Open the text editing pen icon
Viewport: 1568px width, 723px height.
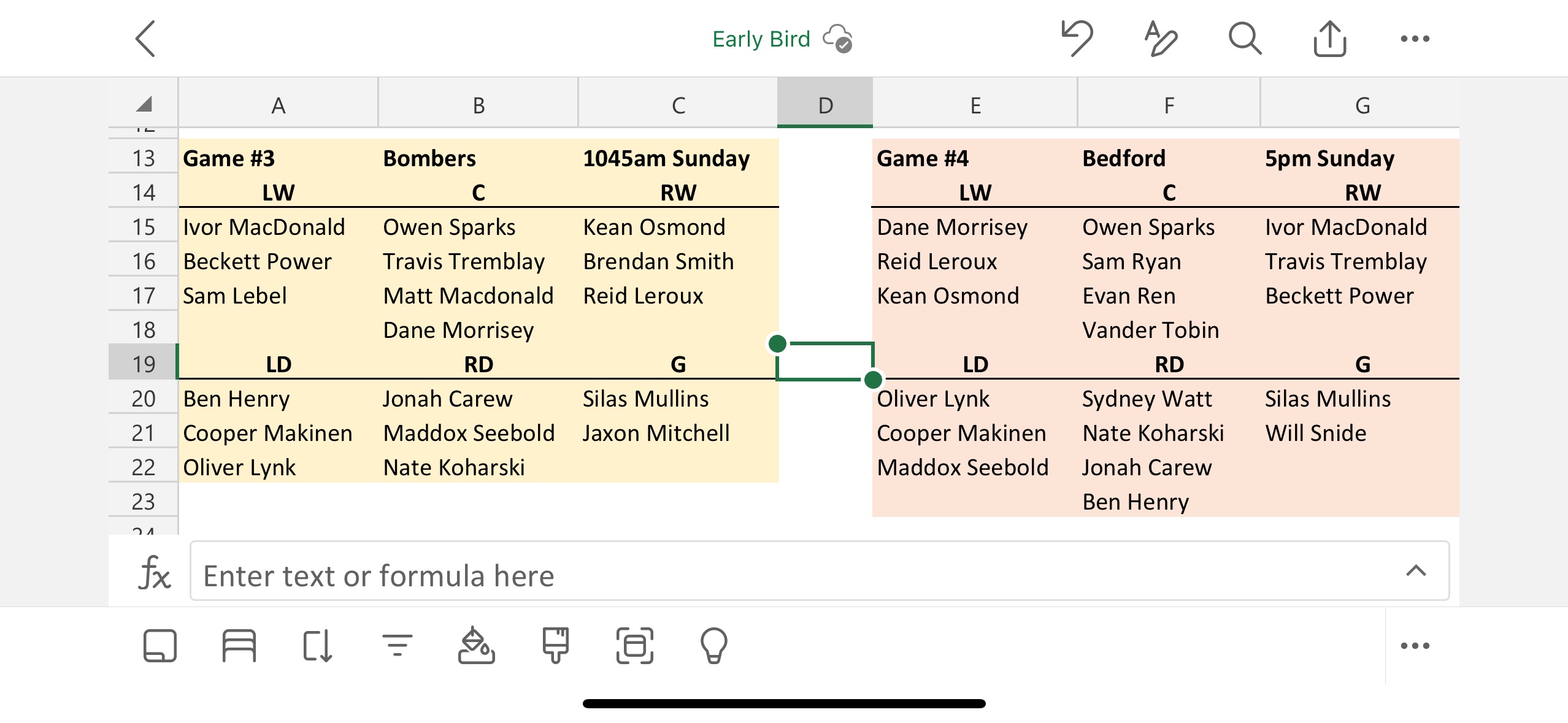pyautogui.click(x=1160, y=39)
